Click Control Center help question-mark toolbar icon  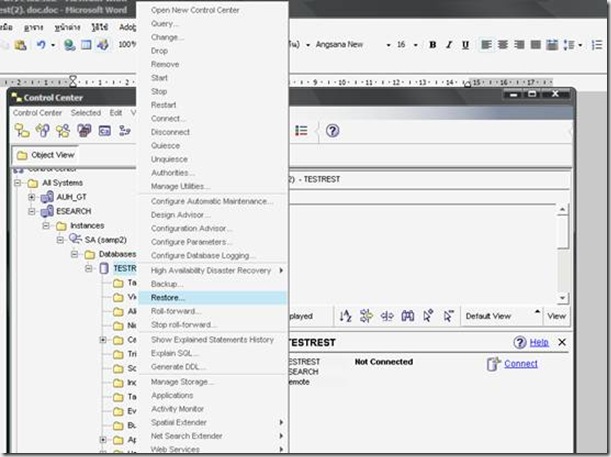[x=332, y=131]
